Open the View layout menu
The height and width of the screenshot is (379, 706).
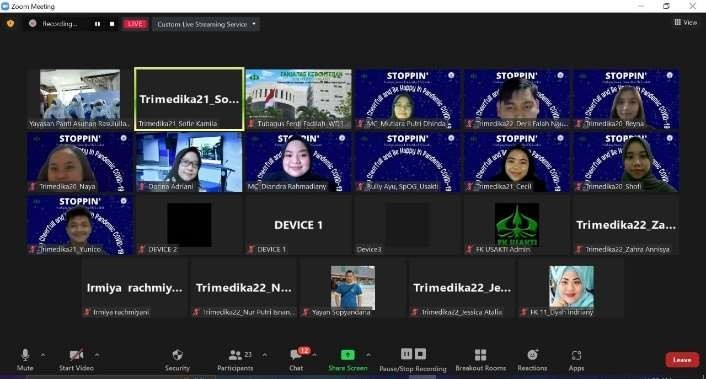(x=685, y=22)
